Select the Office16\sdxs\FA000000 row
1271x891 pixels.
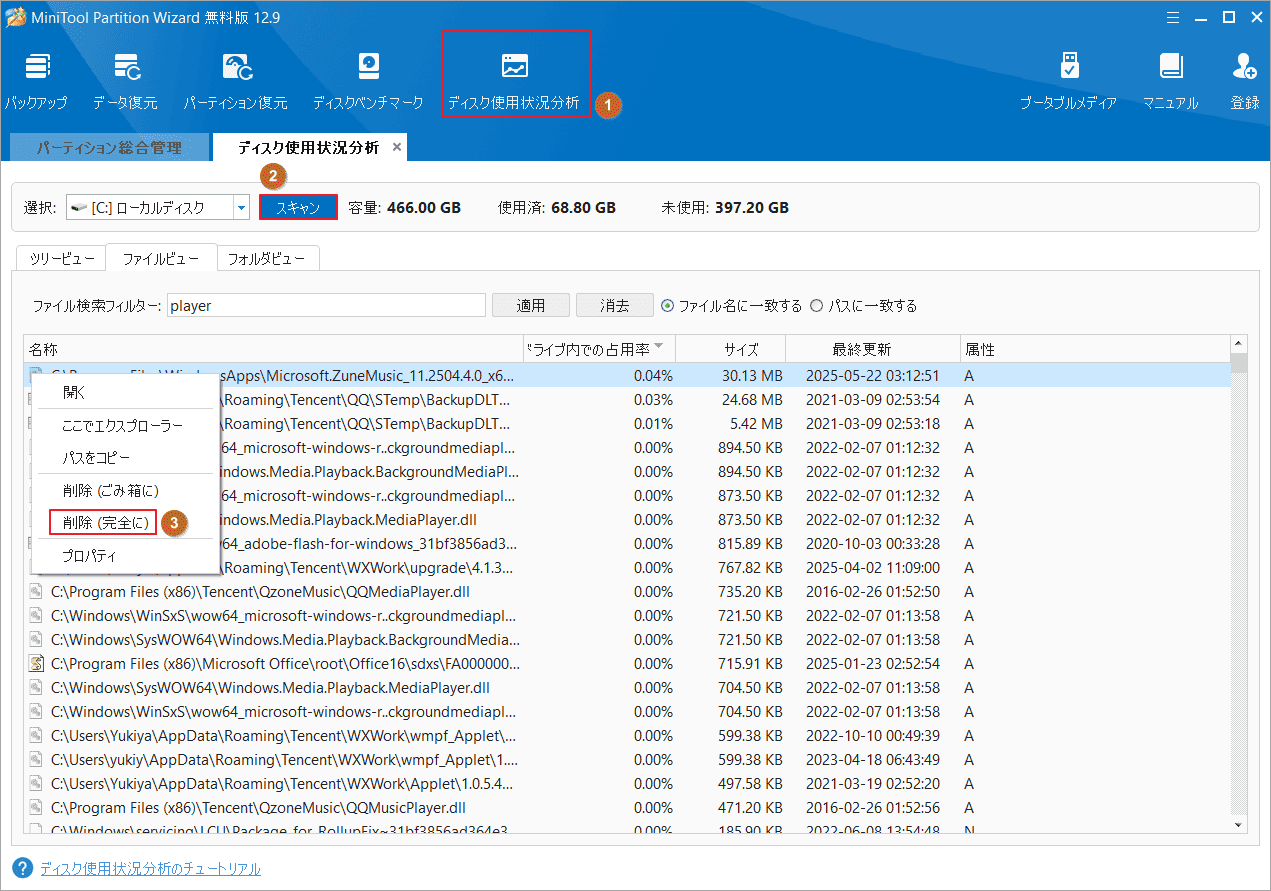click(627, 664)
